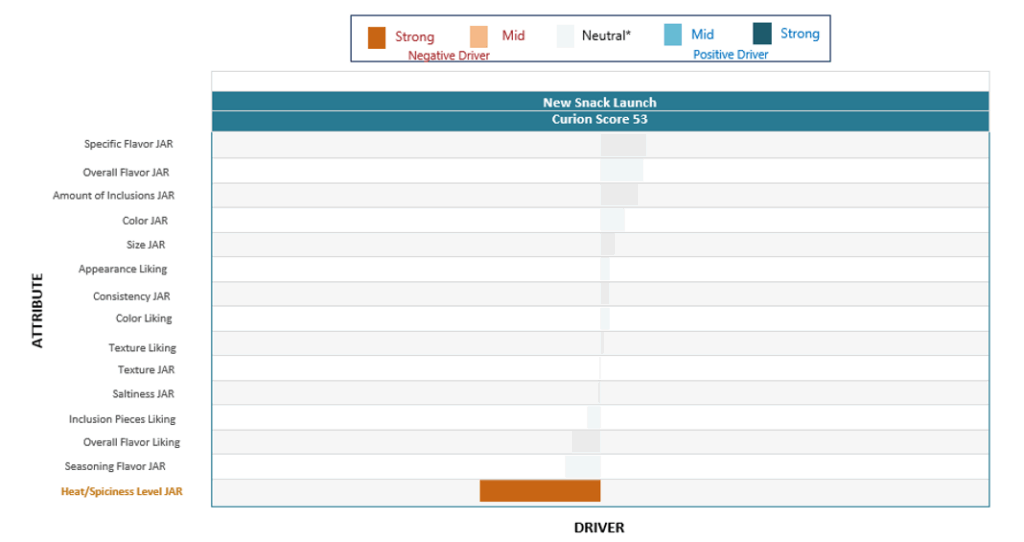Image resolution: width=1024 pixels, height=542 pixels.
Task: Click the blue 'Strong' legend text
Action: [800, 33]
